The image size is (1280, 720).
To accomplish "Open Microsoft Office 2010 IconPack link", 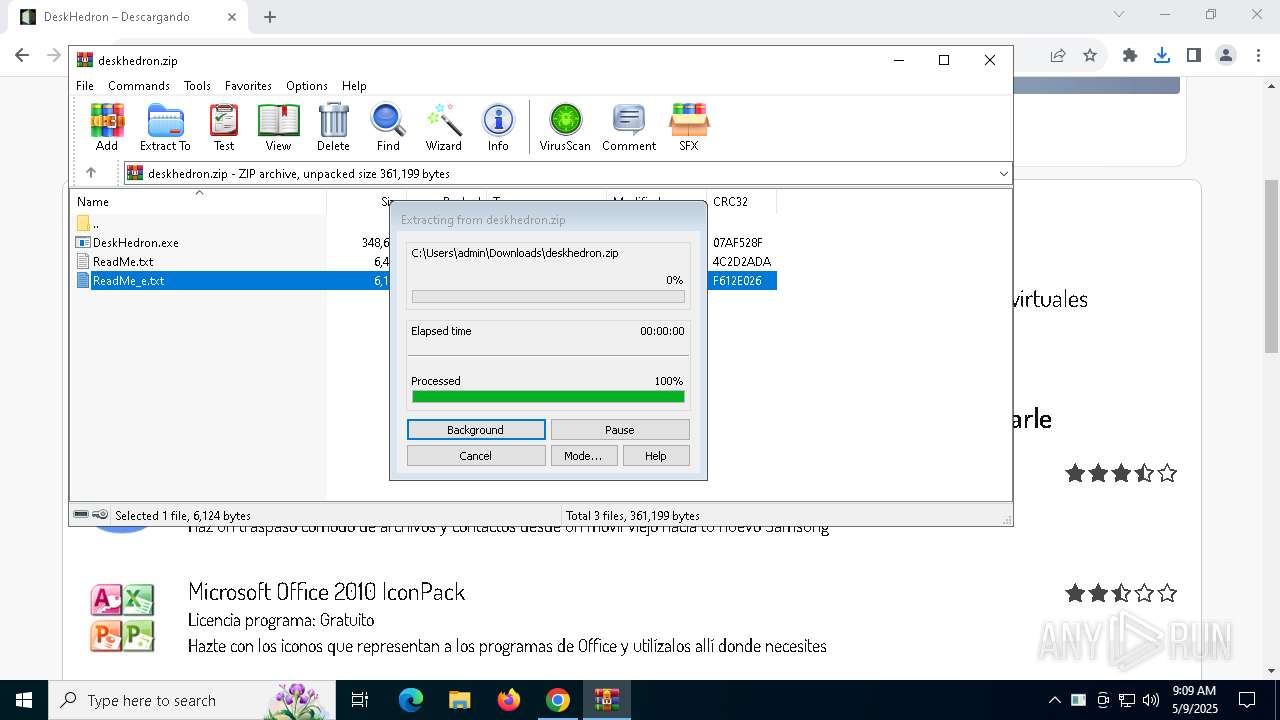I will point(327,592).
